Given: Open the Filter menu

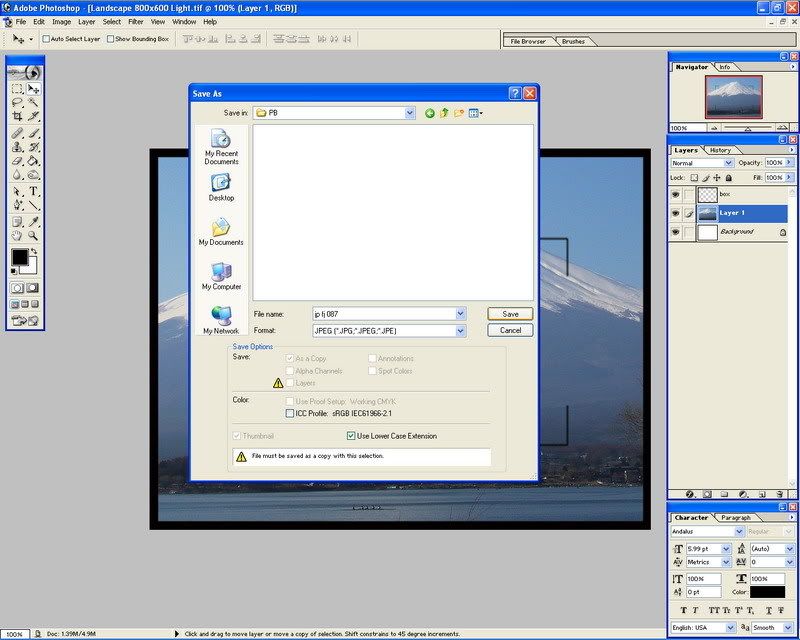Looking at the screenshot, I should click(x=136, y=21).
